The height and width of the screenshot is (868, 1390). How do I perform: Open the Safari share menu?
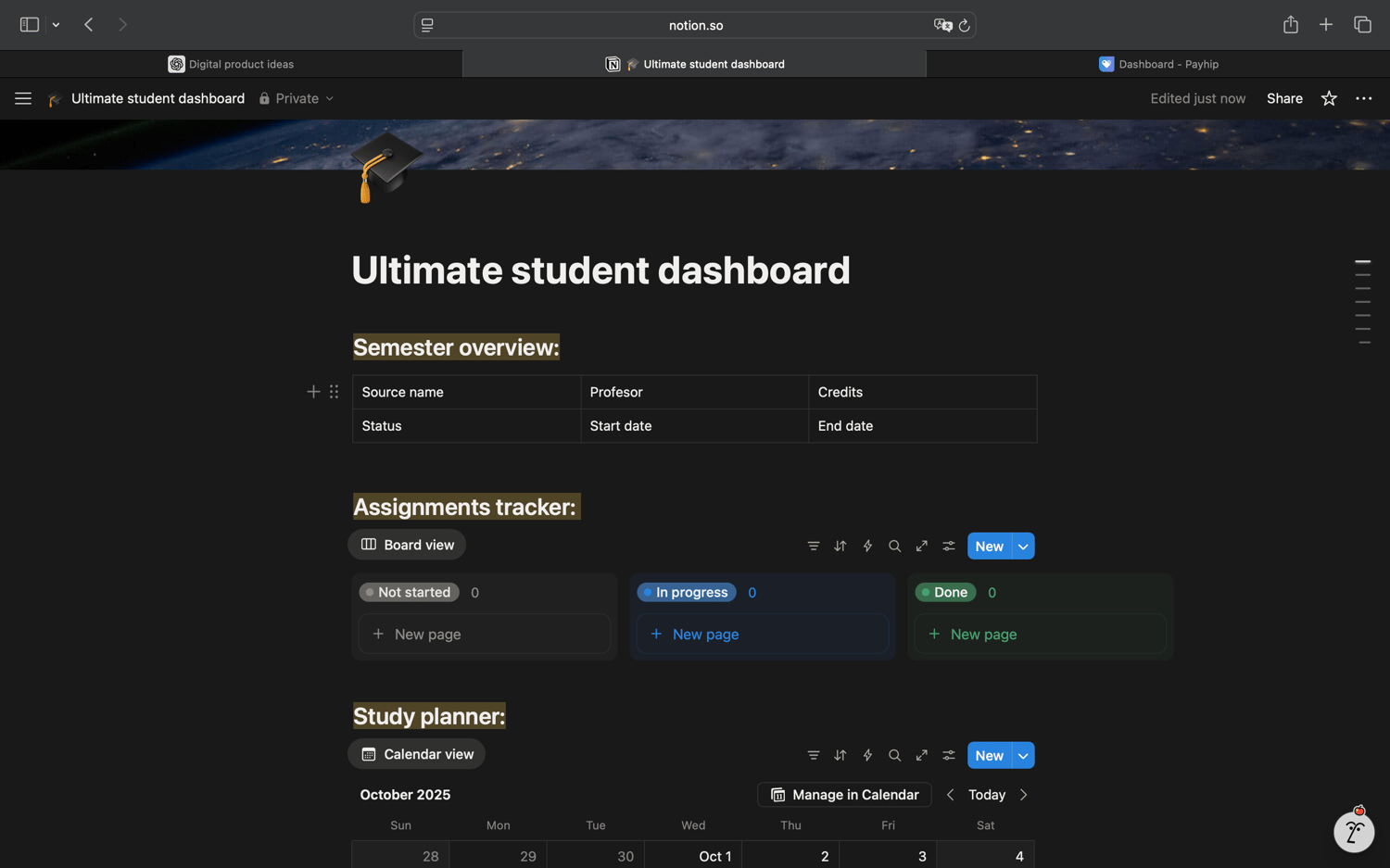pos(1291,24)
